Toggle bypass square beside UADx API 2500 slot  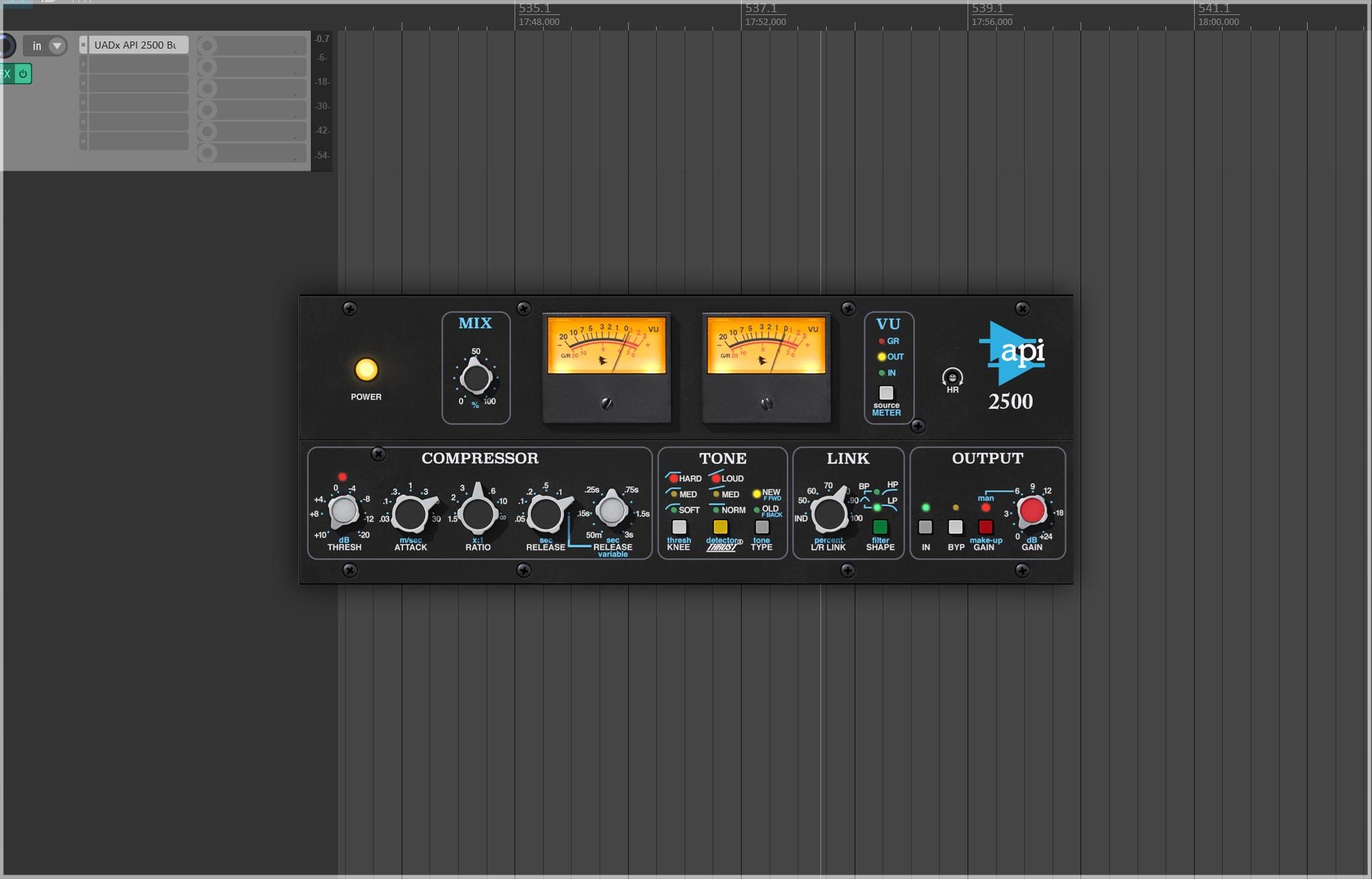tap(83, 45)
